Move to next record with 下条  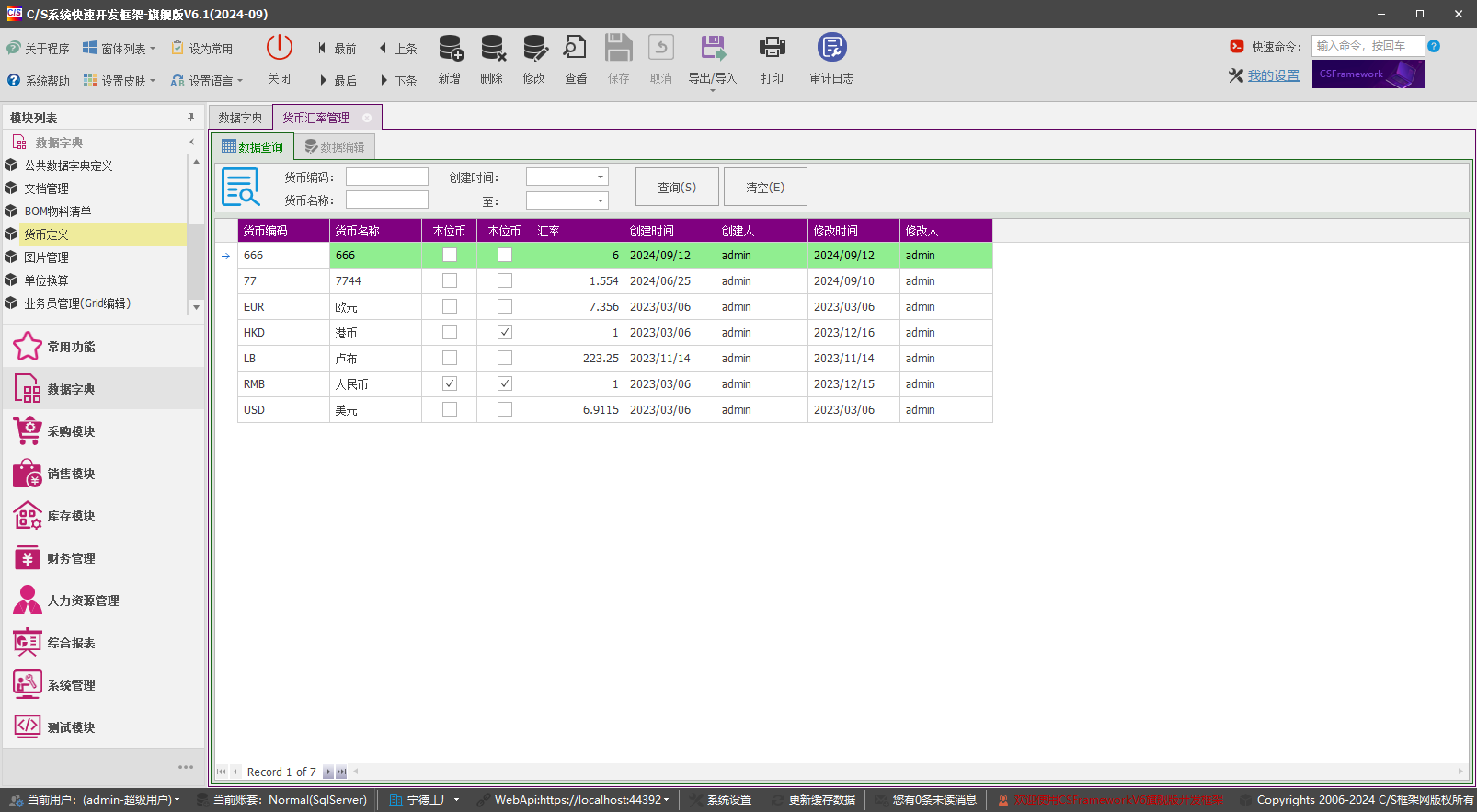point(398,81)
